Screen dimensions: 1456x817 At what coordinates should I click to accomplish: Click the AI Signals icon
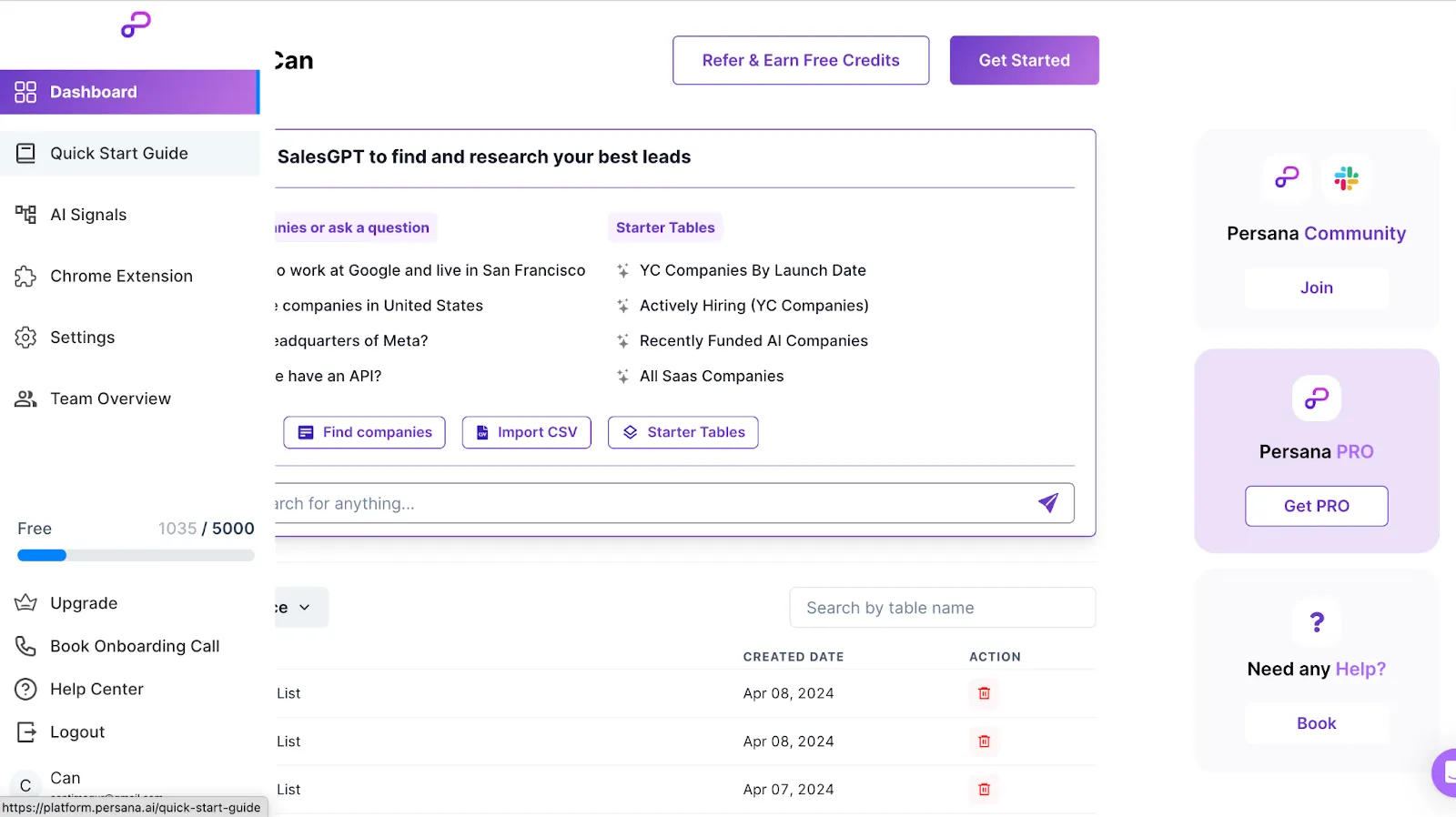coord(25,215)
